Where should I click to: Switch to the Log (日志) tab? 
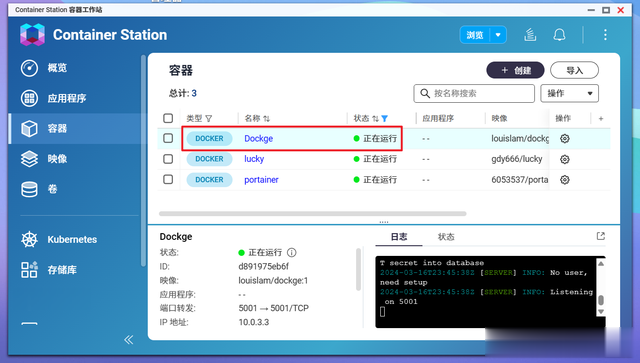(x=399, y=236)
